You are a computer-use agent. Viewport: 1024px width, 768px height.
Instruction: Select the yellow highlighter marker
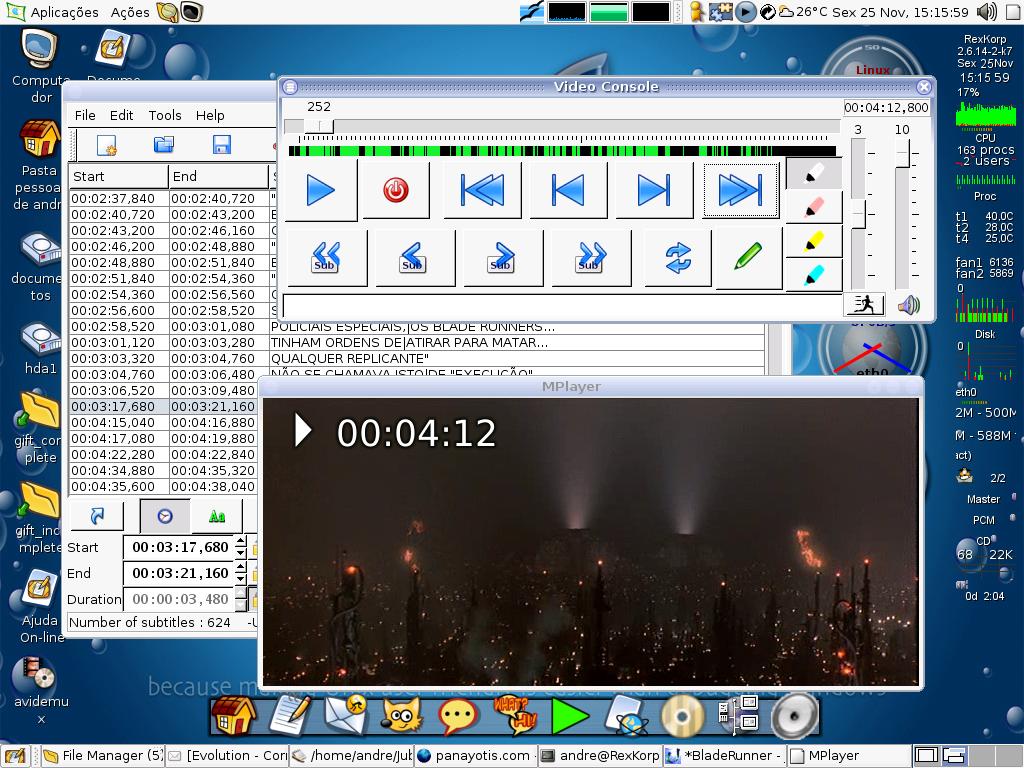814,242
